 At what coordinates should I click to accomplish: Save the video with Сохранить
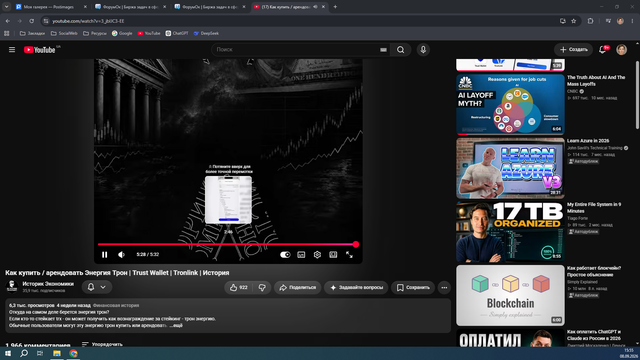point(413,287)
